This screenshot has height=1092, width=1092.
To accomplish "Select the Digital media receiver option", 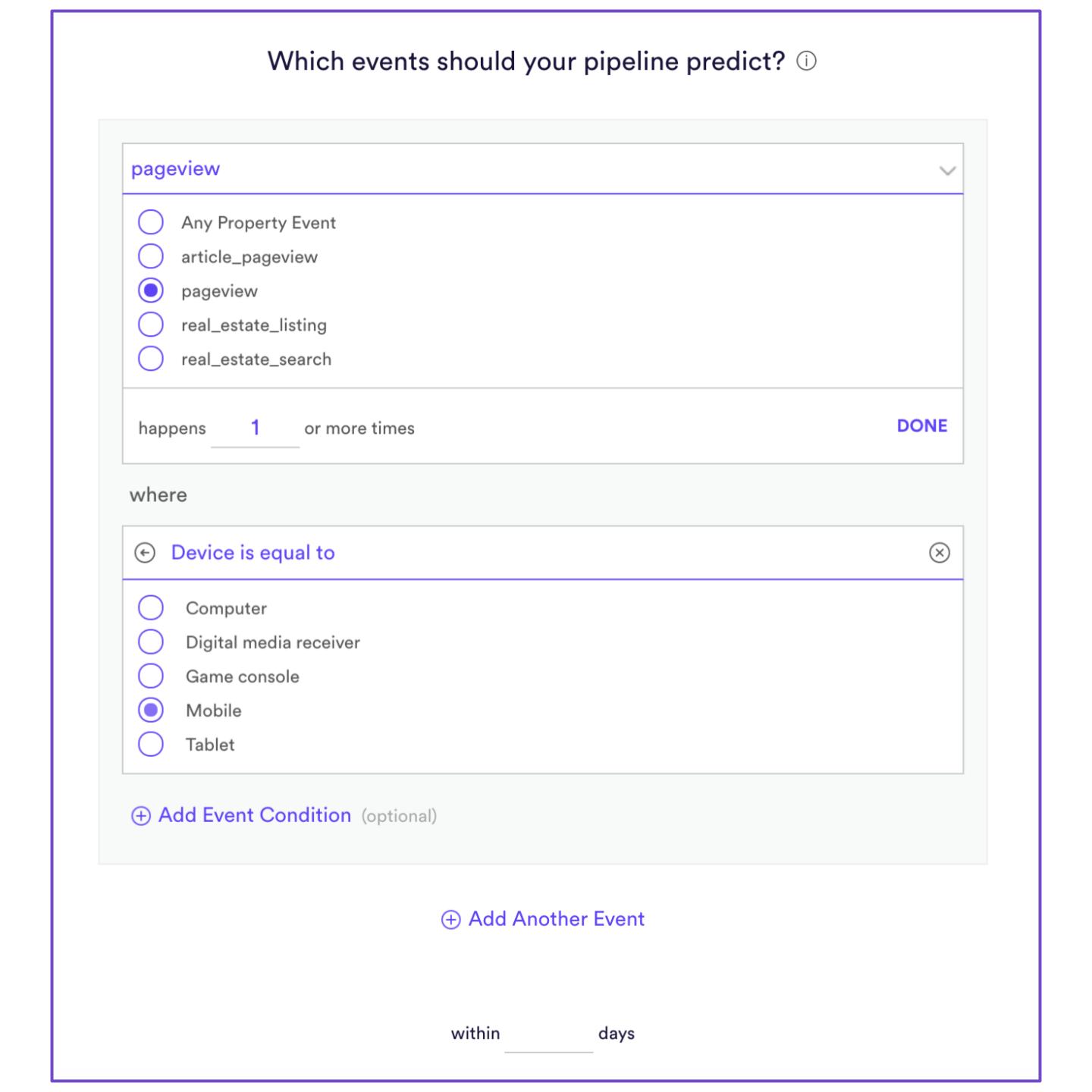I will (151, 642).
